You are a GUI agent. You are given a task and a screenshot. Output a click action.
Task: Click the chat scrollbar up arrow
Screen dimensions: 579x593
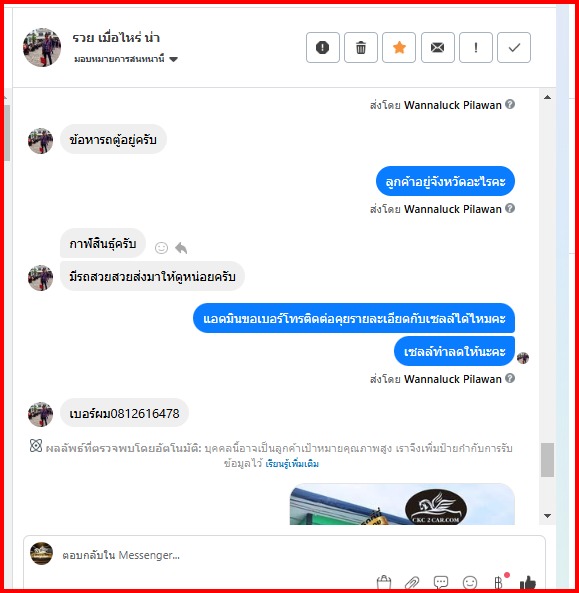click(x=547, y=97)
